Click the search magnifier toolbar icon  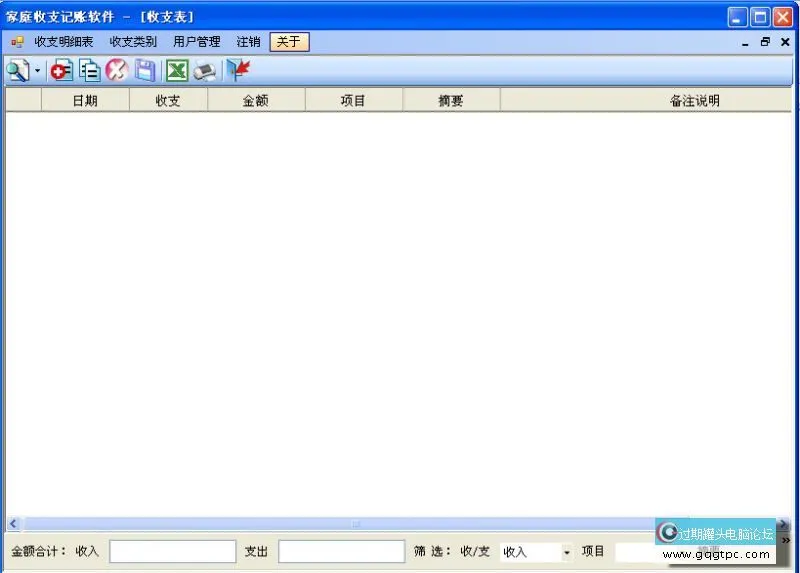pyautogui.click(x=18, y=70)
